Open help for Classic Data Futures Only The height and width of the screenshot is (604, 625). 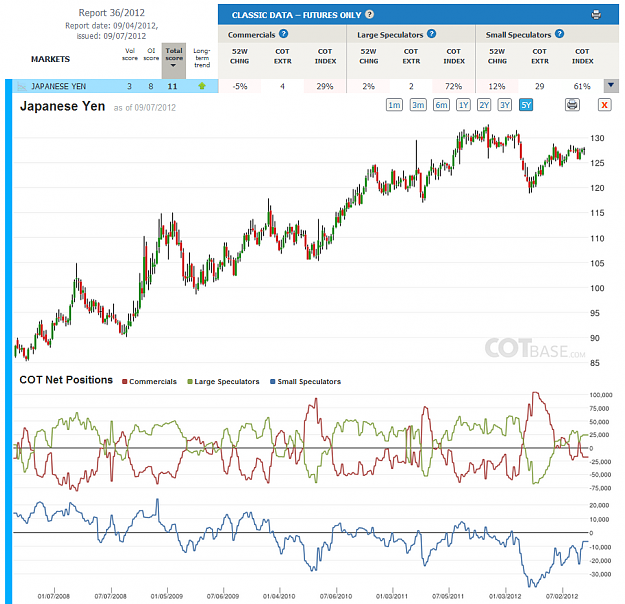pos(369,15)
